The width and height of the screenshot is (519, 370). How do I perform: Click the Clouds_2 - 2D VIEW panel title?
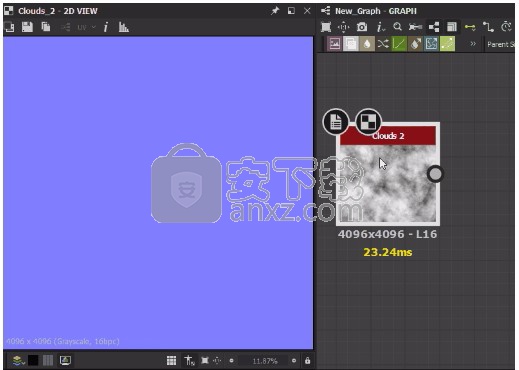[58, 11]
